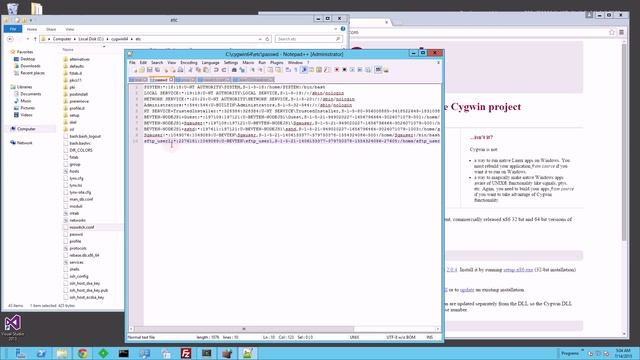This screenshot has height=360, width=640.
Task: Open the Share ribbon tab in Explorer
Action: [51, 29]
